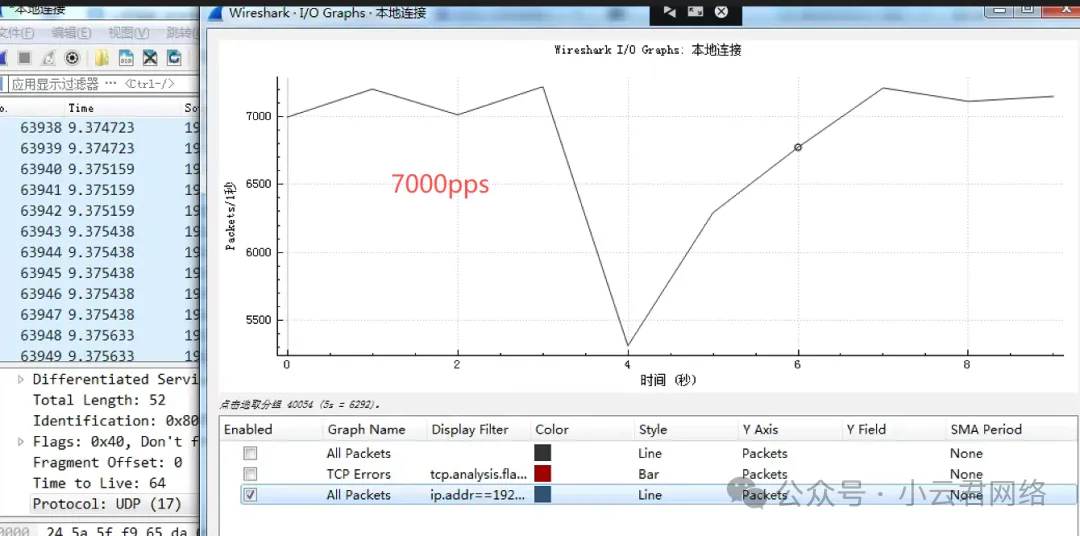
Task: Uncheck the ip.addr filtered All Packets graph
Action: pyautogui.click(x=250, y=495)
